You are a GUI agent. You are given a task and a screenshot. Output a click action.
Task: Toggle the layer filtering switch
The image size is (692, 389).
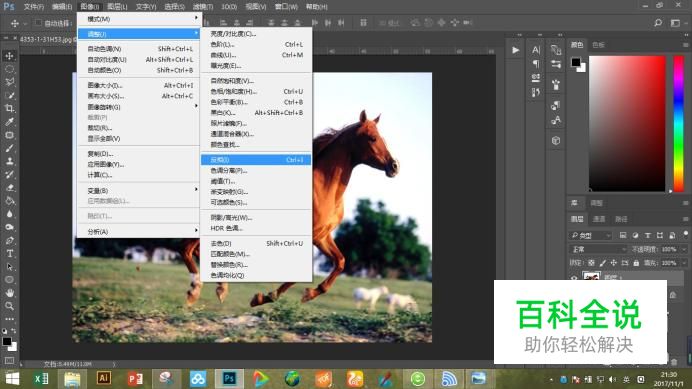(685, 234)
